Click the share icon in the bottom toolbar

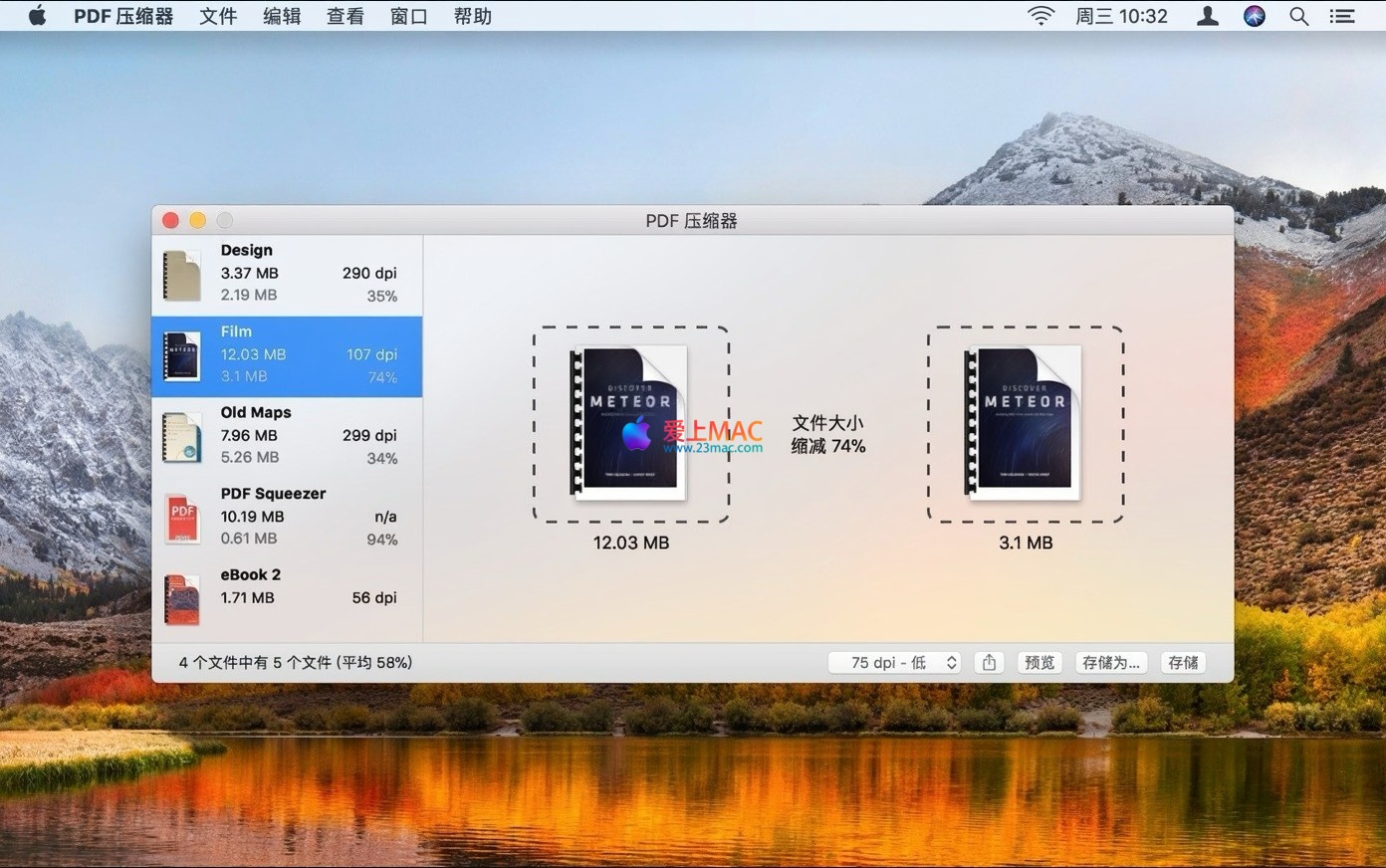coord(989,663)
